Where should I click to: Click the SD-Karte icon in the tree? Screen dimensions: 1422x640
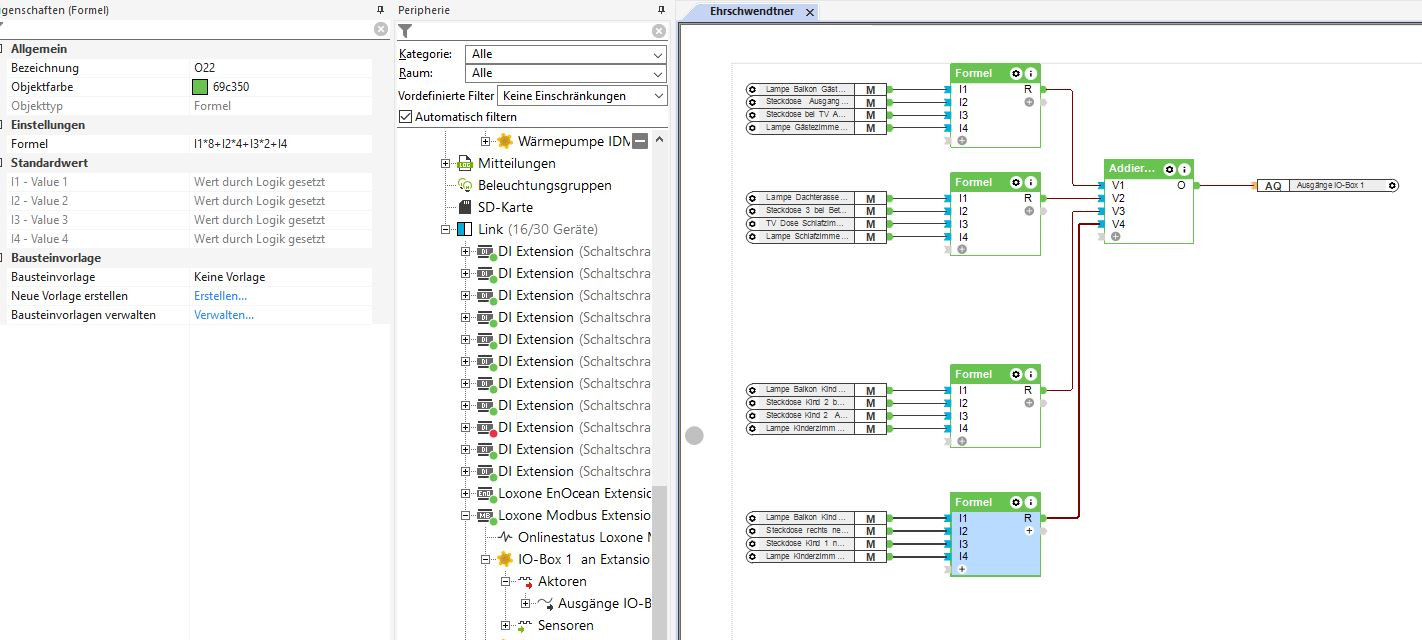464,207
